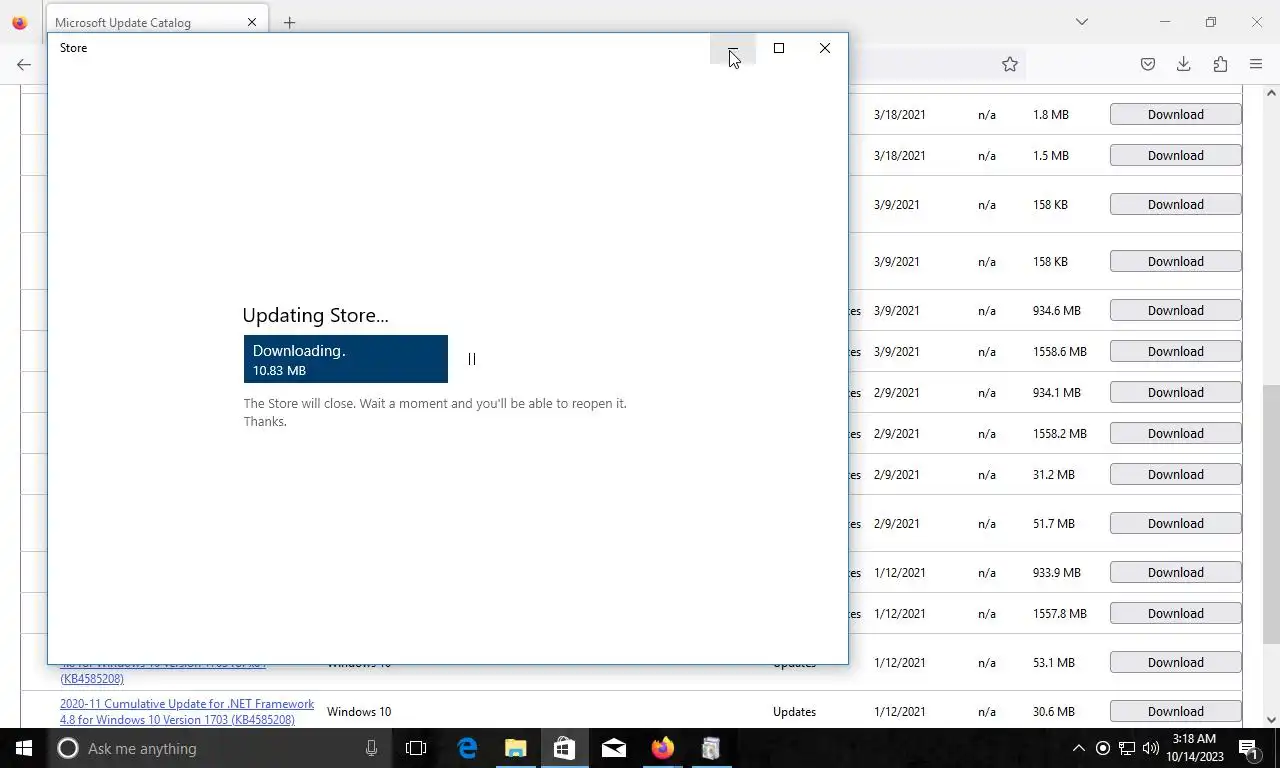The height and width of the screenshot is (768, 1280).
Task: Open Mail app from taskbar
Action: pyautogui.click(x=614, y=748)
